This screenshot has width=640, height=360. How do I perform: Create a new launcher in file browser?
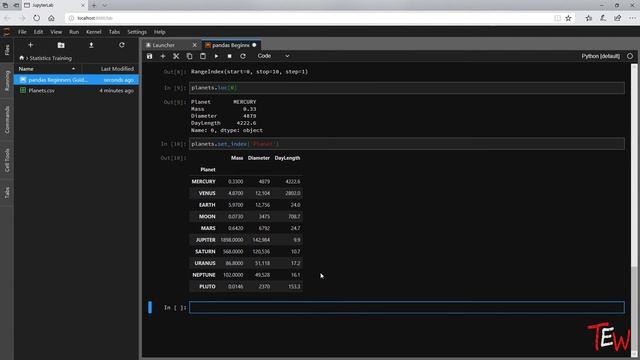(x=31, y=45)
